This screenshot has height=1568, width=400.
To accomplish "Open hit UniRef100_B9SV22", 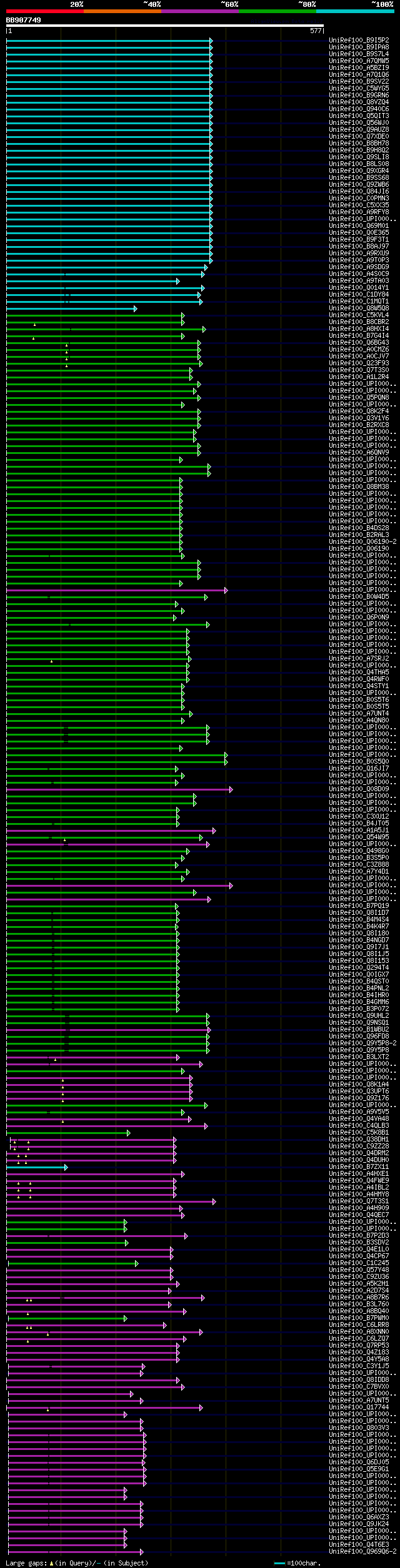I will 359,81.
